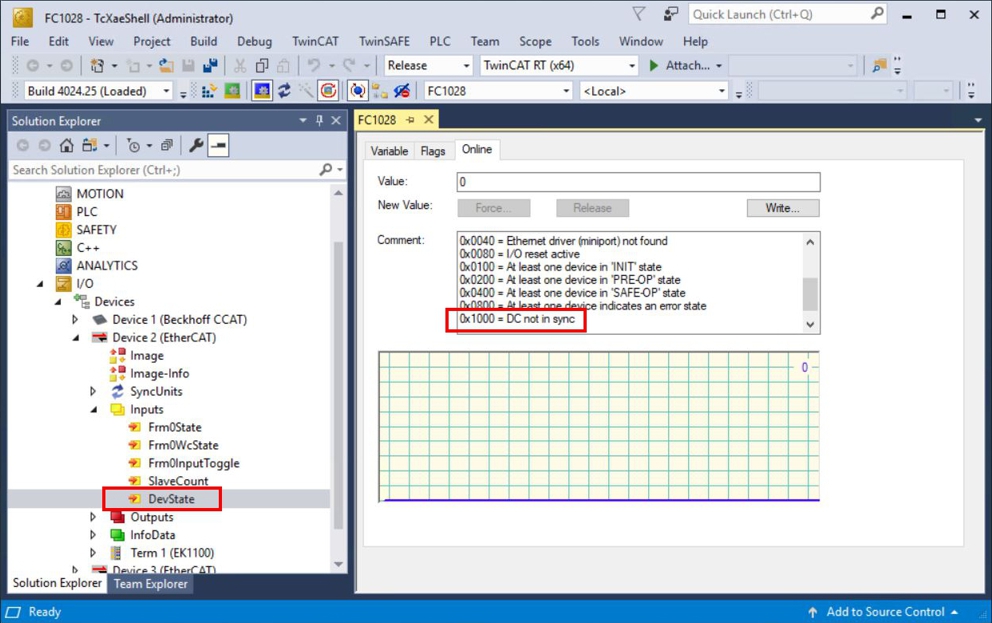Click the Comment box vertical scrollbar thumb
The image size is (992, 623).
pos(810,294)
